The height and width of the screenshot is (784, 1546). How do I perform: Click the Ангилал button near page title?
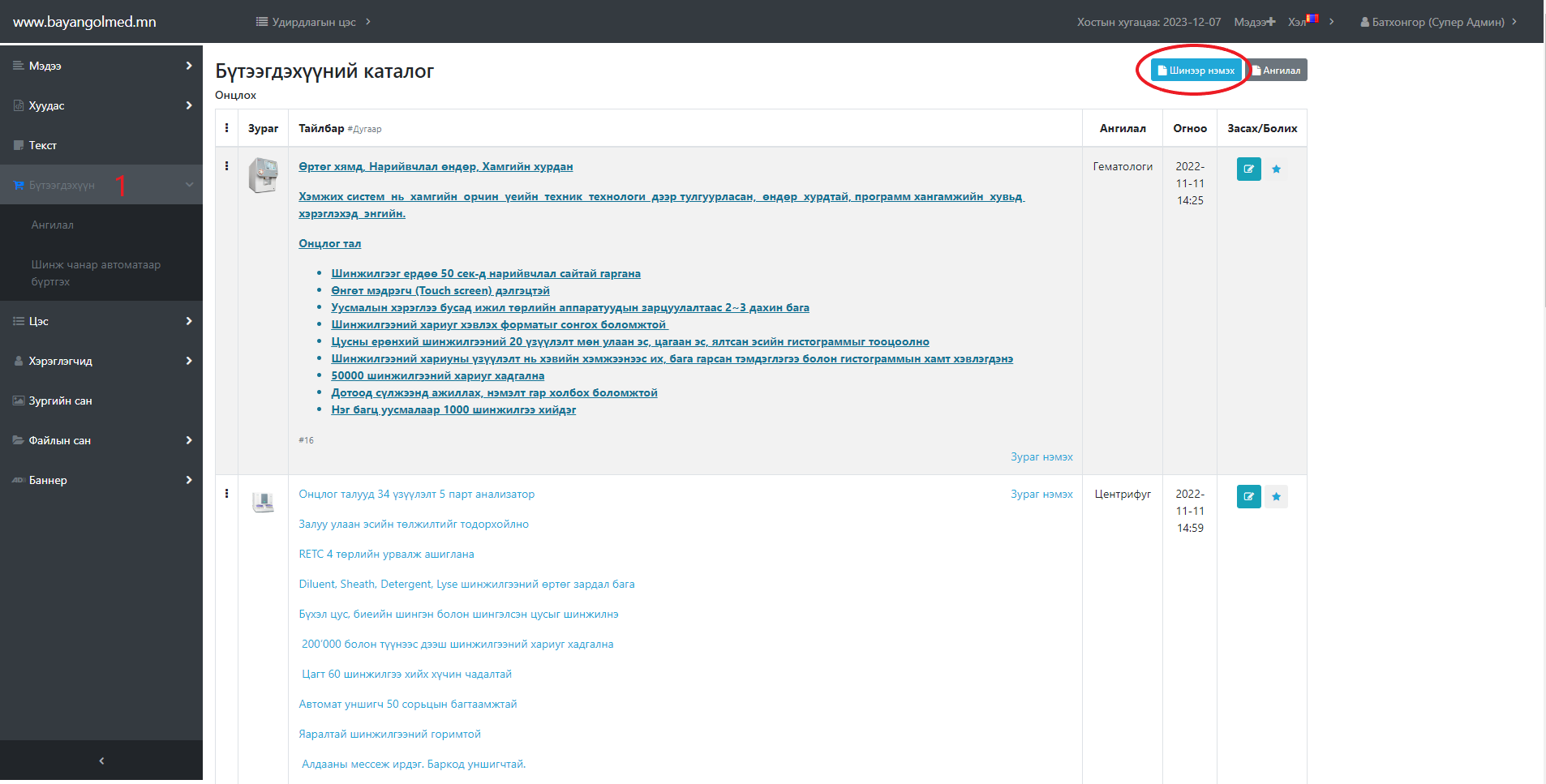click(x=1277, y=71)
